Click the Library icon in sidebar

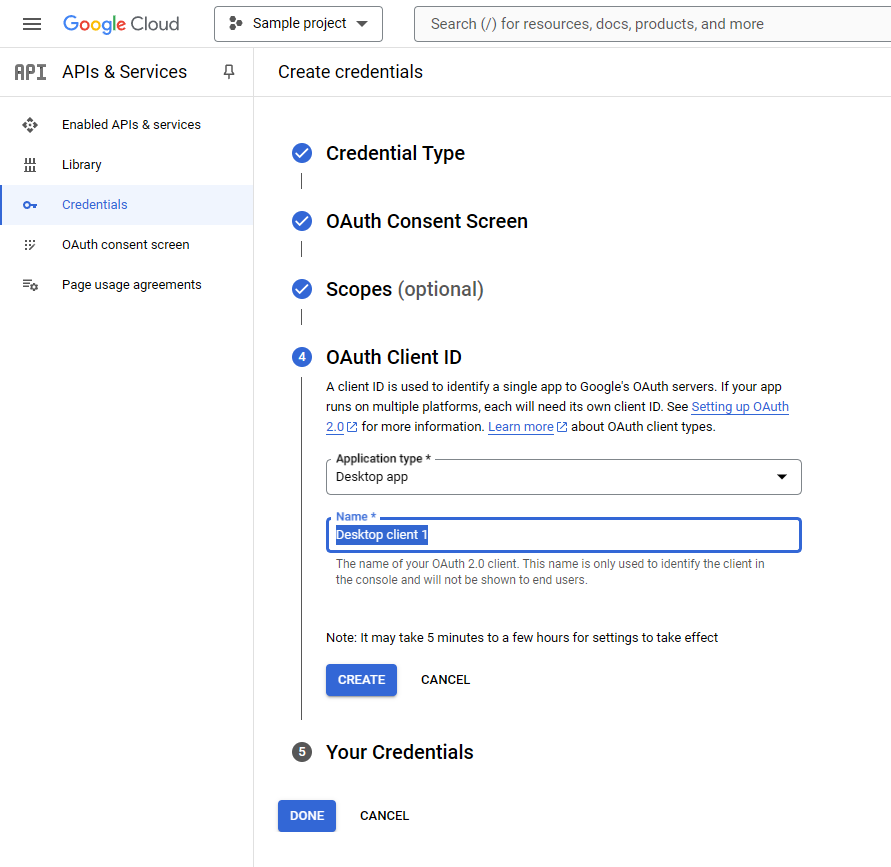pos(30,165)
